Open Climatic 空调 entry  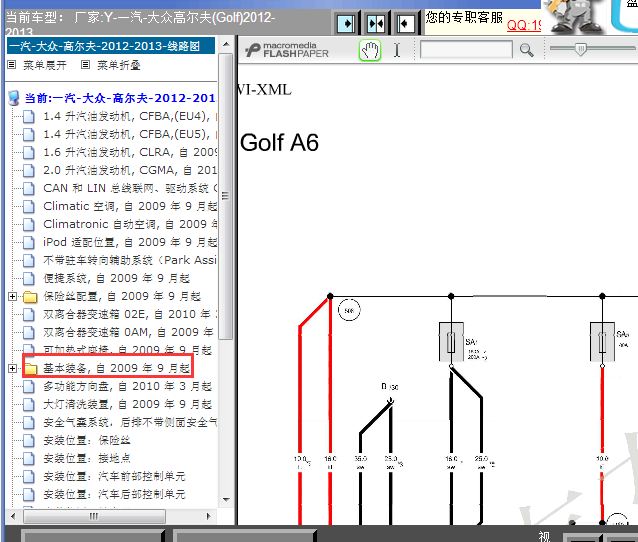[x=130, y=206]
